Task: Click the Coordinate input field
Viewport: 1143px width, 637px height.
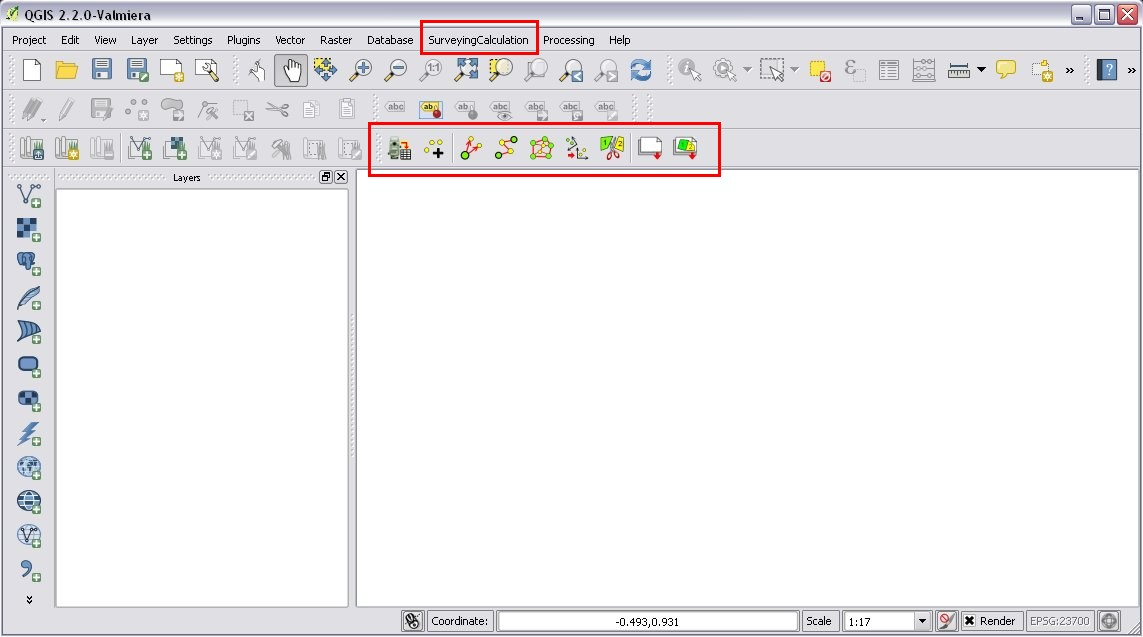Action: pyautogui.click(x=647, y=621)
